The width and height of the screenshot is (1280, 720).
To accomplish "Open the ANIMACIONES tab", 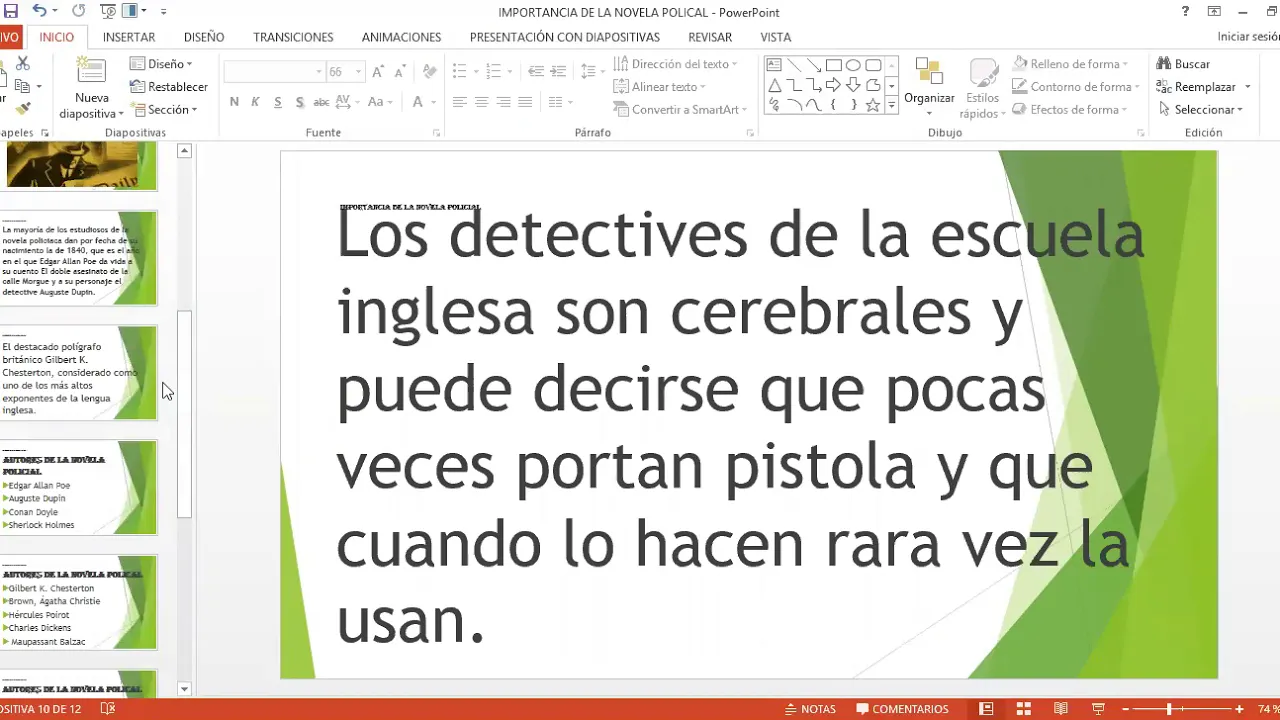I will 401,37.
